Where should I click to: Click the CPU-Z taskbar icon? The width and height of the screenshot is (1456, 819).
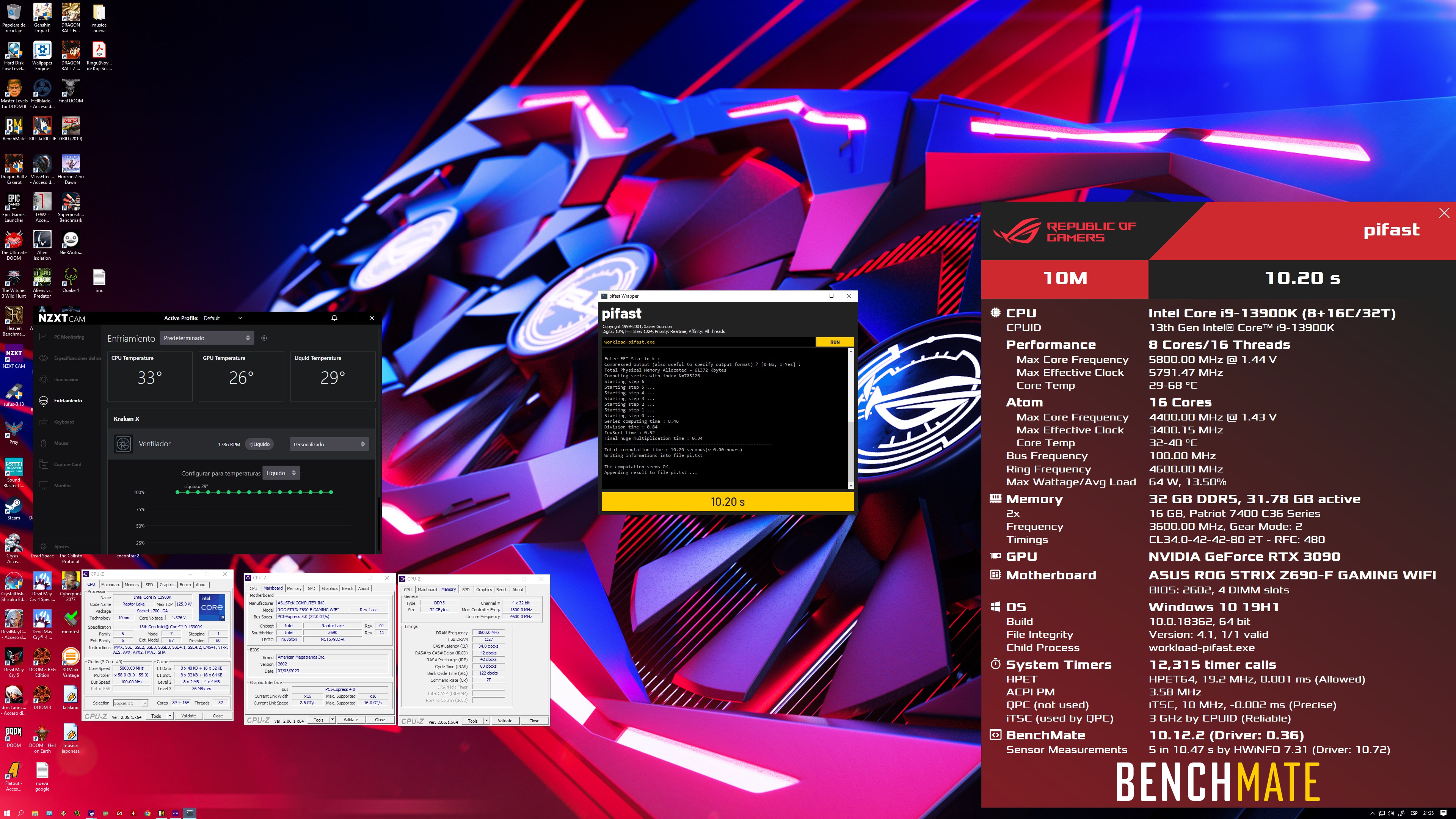click(91, 813)
